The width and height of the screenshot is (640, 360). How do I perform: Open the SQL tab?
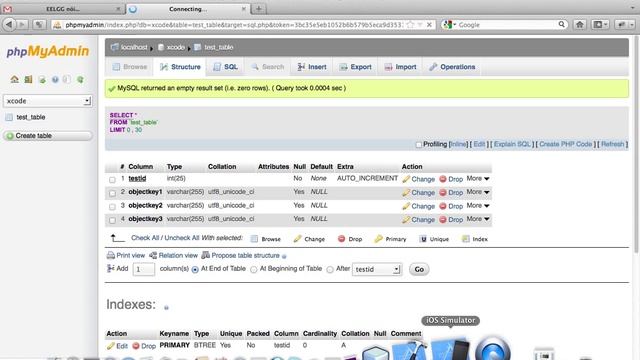[225, 67]
